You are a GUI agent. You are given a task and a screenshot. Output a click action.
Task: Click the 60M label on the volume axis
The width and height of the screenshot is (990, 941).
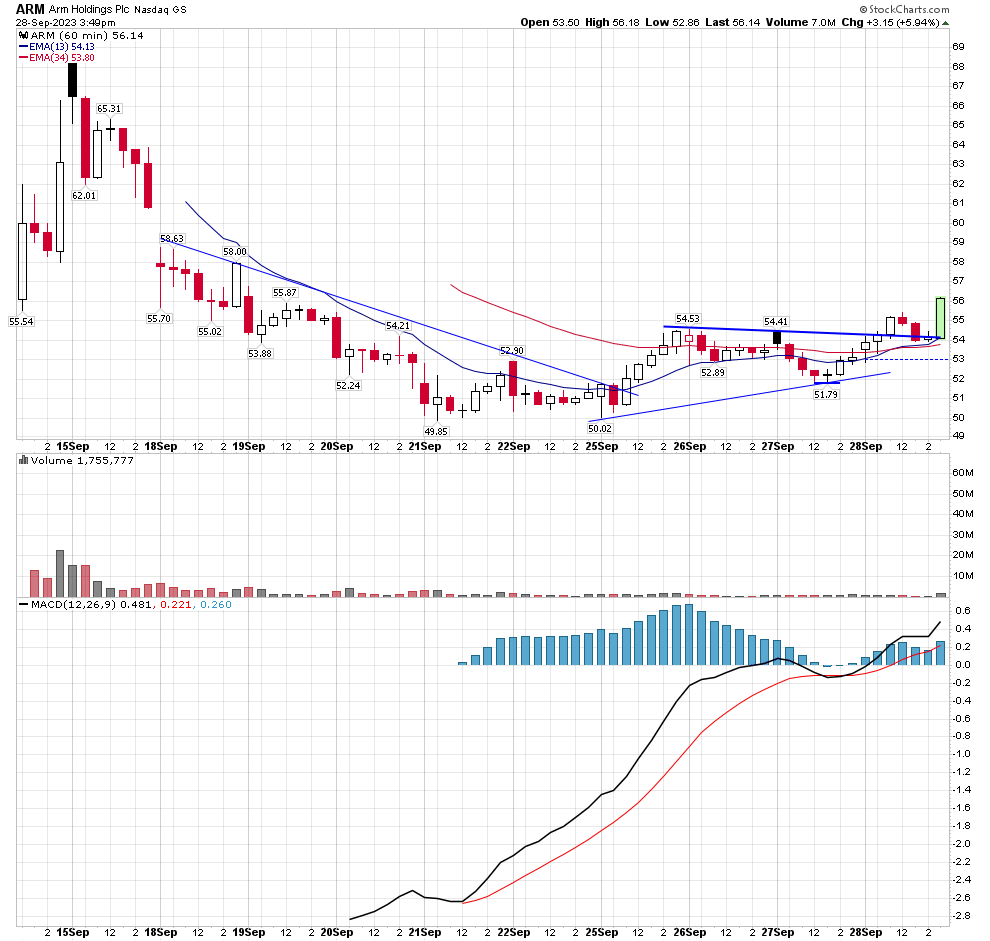(963, 472)
